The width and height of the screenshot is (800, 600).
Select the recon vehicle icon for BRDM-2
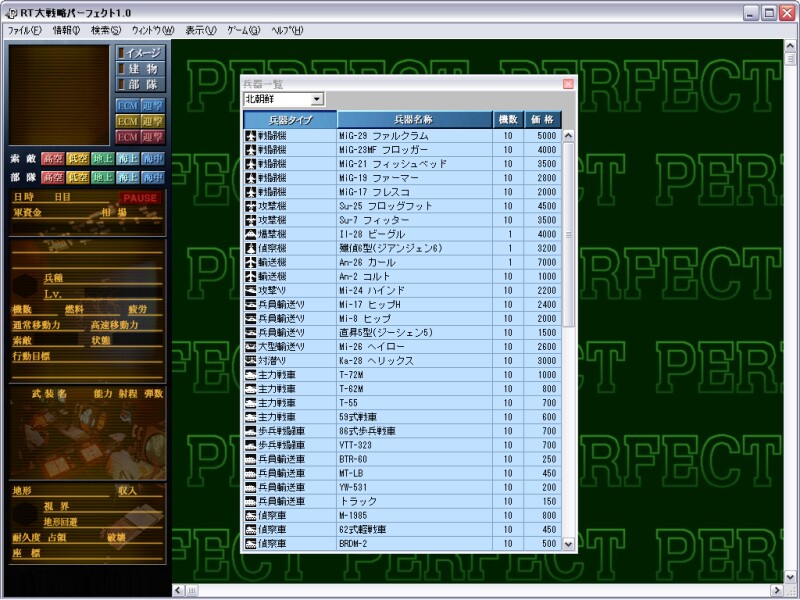point(251,543)
